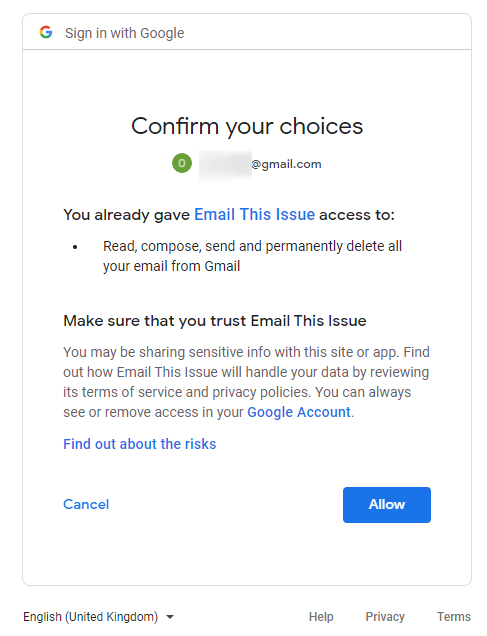487x636 pixels.
Task: Click the Allow button
Action: point(387,505)
